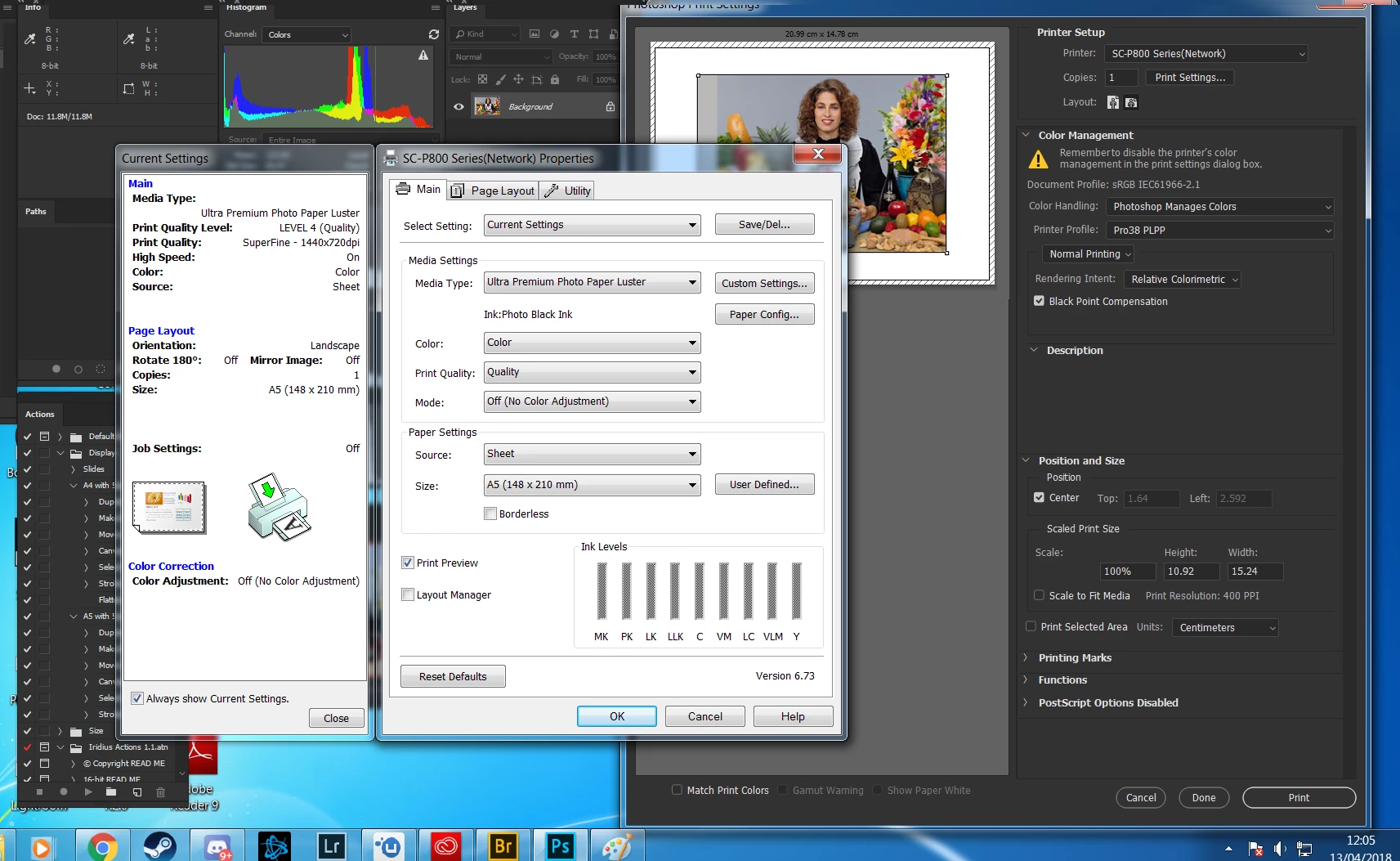This screenshot has height=861, width=1400.
Task: Hide the Background layer with eye icon
Action: tap(458, 106)
